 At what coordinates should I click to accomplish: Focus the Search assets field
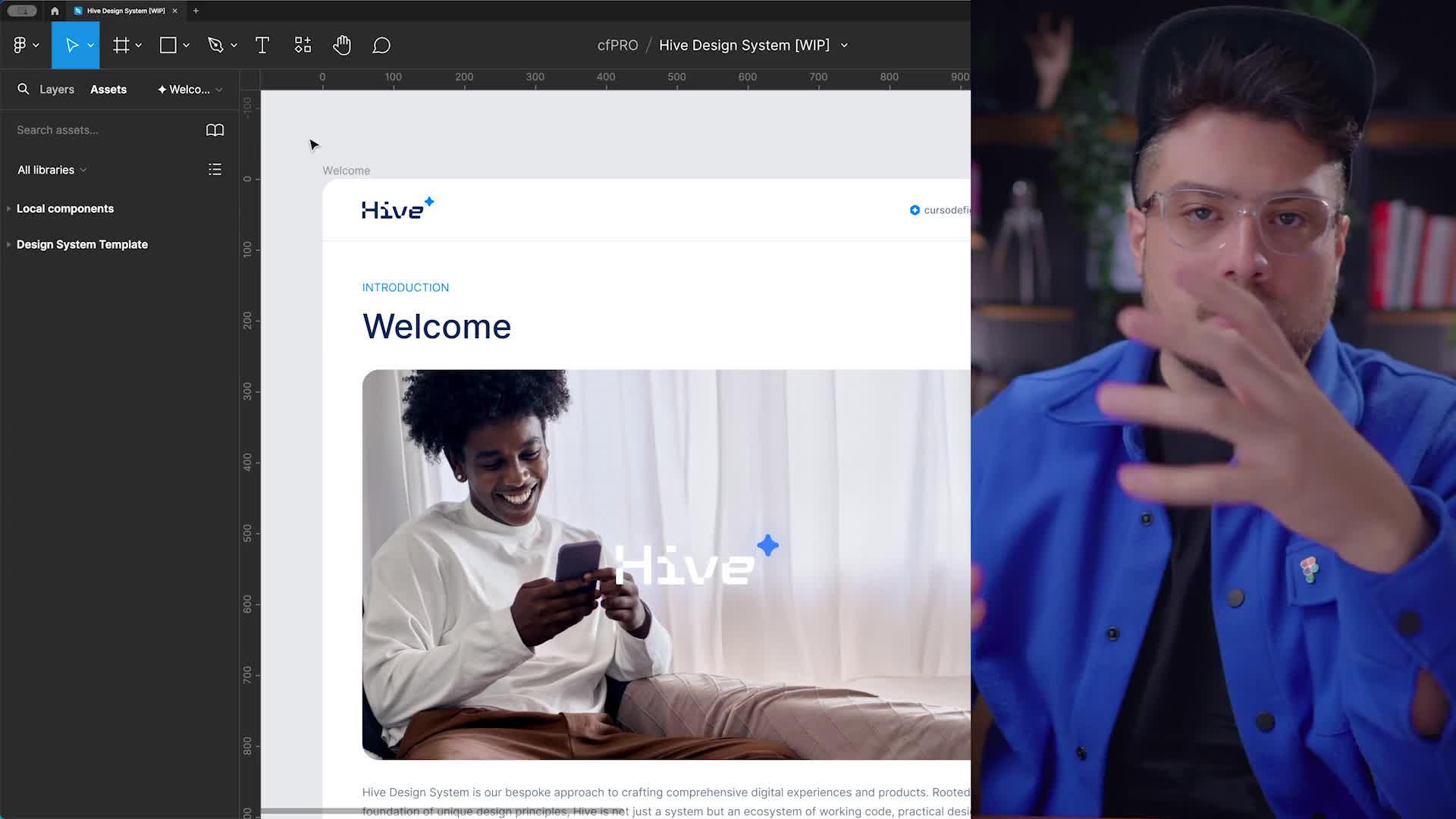point(102,130)
